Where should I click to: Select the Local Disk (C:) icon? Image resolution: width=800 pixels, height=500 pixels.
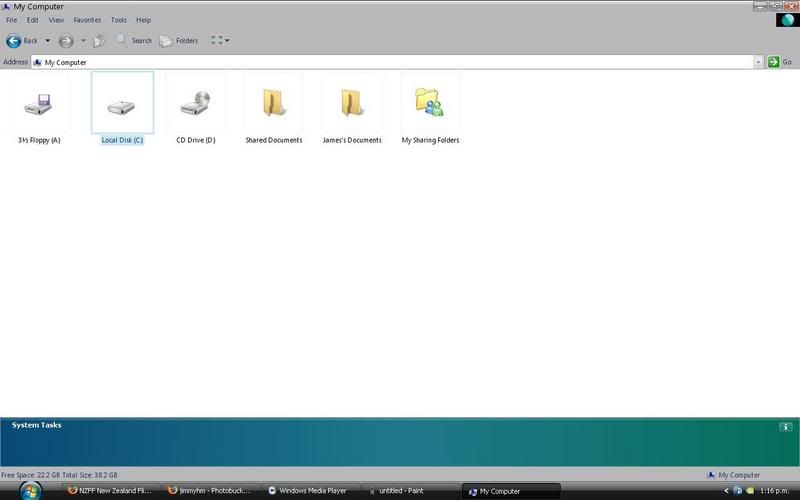click(x=122, y=104)
